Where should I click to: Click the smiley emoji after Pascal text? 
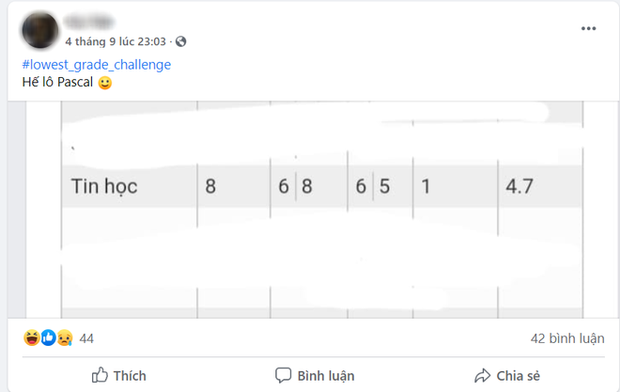coord(105,83)
